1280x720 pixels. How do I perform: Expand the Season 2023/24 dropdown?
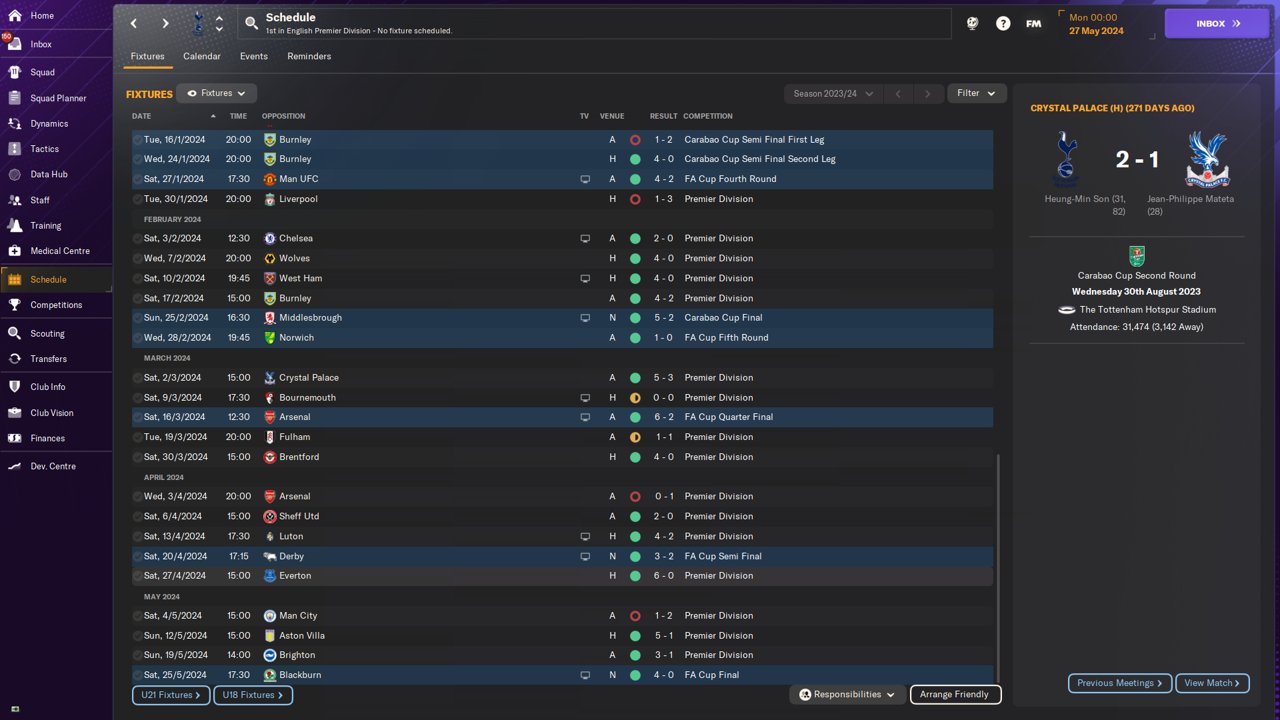click(x=833, y=93)
